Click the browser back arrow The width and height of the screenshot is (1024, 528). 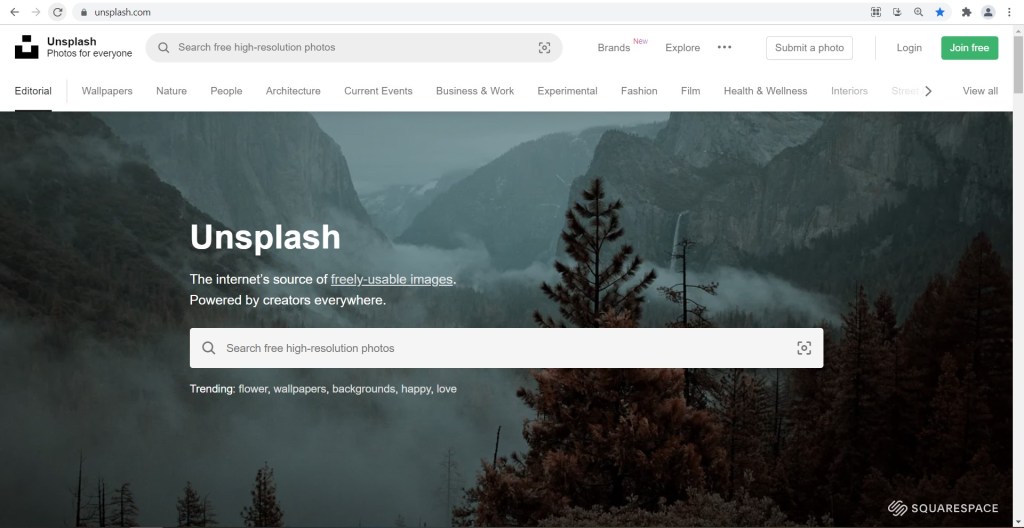point(14,12)
